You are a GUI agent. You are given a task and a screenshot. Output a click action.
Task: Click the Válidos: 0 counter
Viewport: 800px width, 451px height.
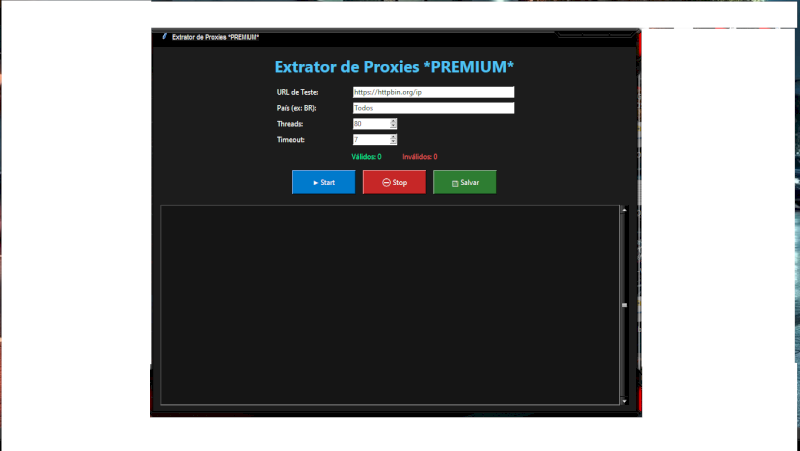click(366, 157)
